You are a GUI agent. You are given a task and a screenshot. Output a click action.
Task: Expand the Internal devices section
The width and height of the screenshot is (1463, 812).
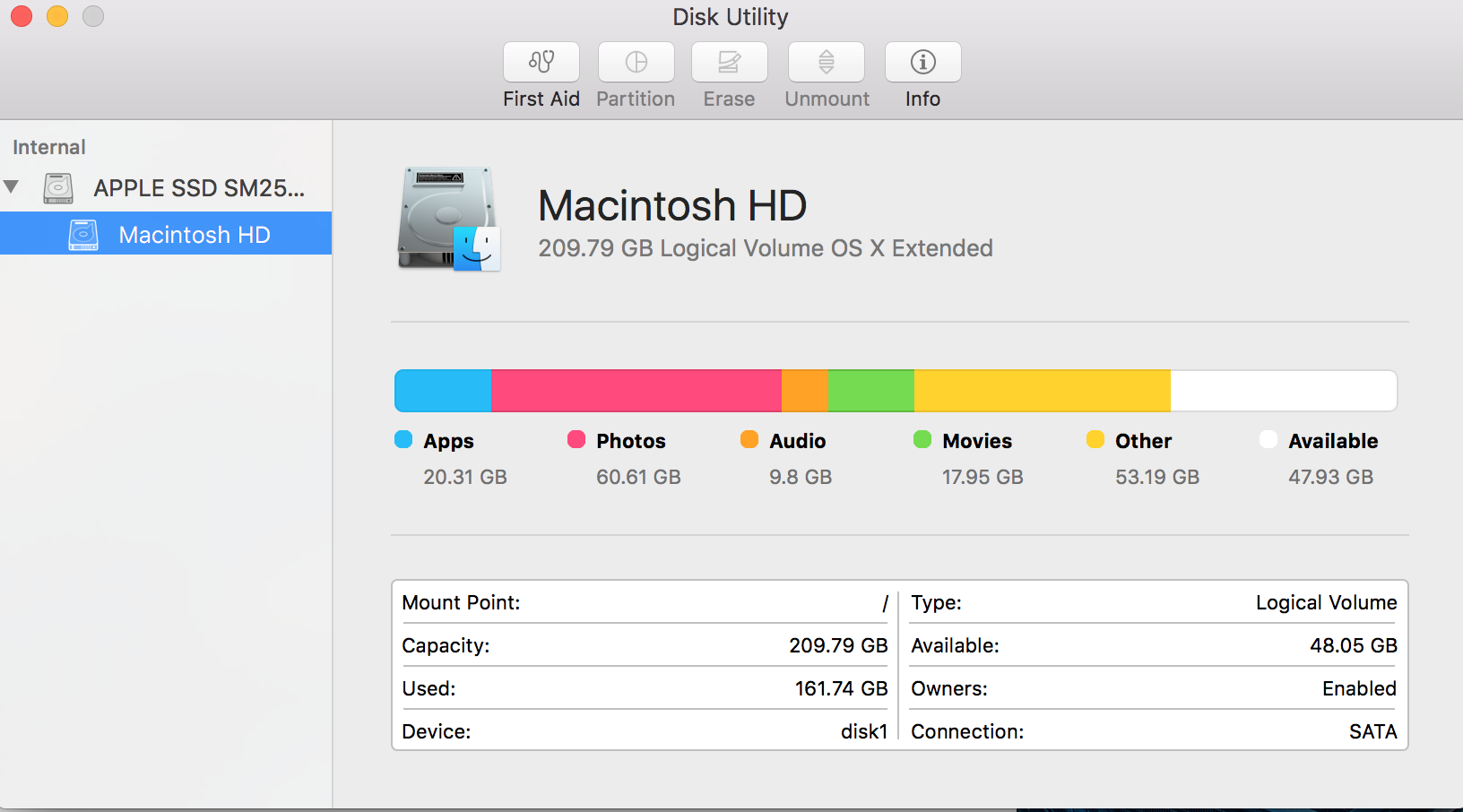(x=48, y=147)
